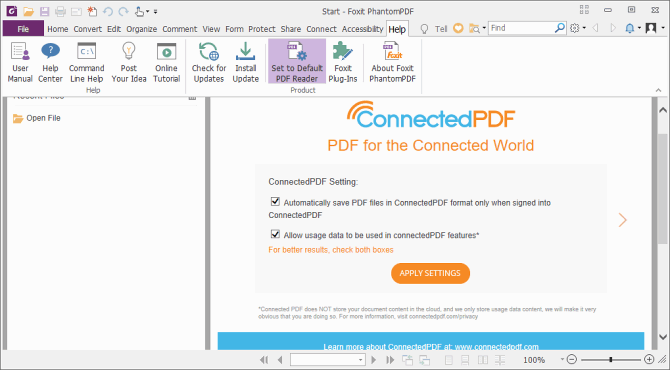Switch to the Protect tab
This screenshot has height=370, width=670.
click(x=262, y=29)
